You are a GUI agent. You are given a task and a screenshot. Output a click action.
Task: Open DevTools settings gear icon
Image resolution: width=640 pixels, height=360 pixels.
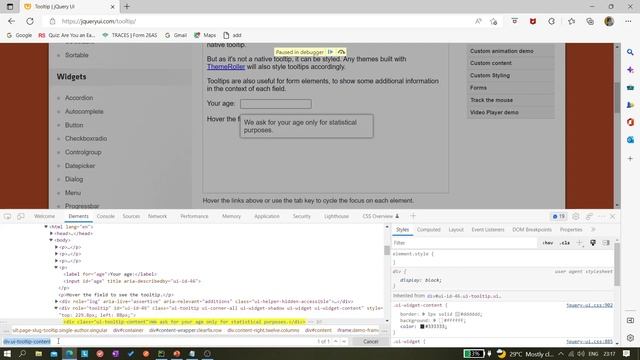point(576,216)
